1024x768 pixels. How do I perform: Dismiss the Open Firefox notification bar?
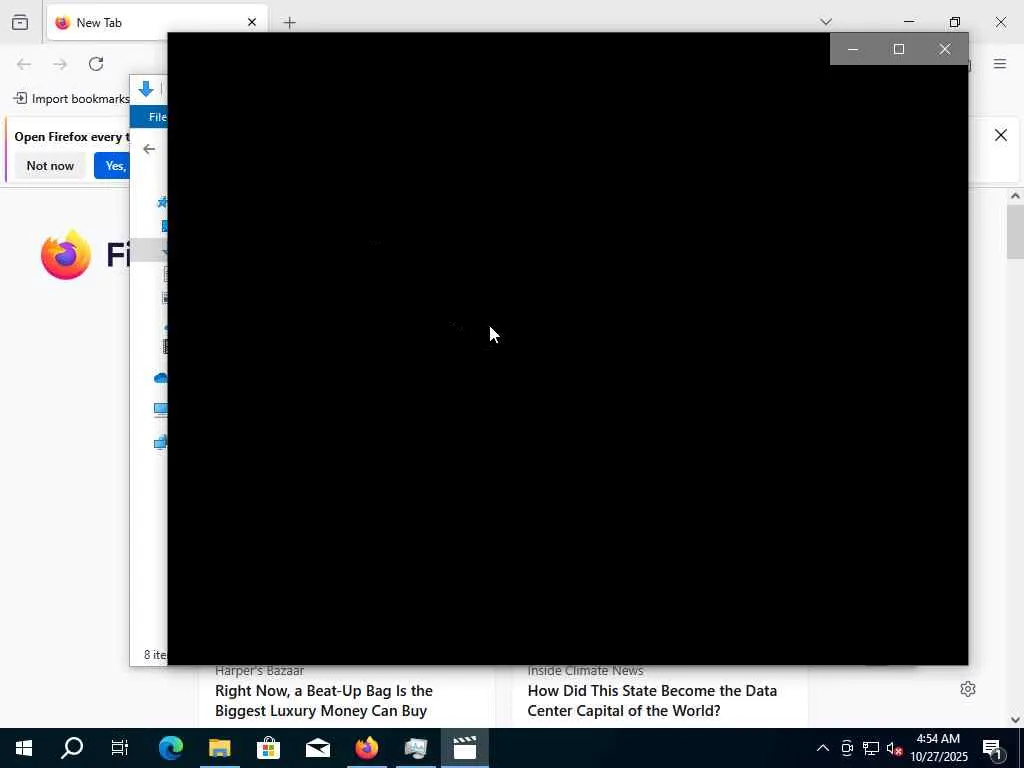click(x=1000, y=135)
